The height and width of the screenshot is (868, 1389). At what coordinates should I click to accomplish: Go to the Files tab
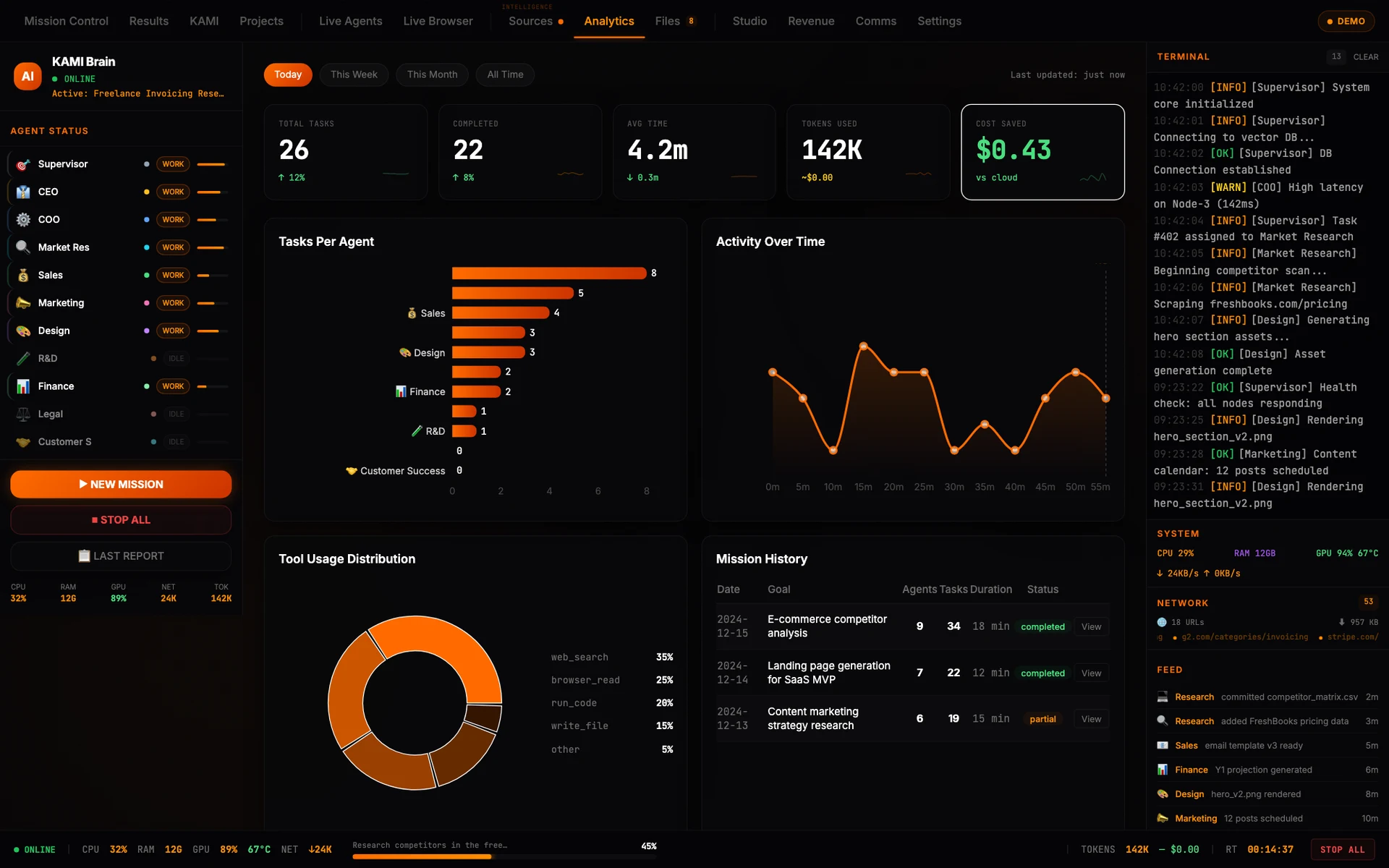tap(675, 21)
